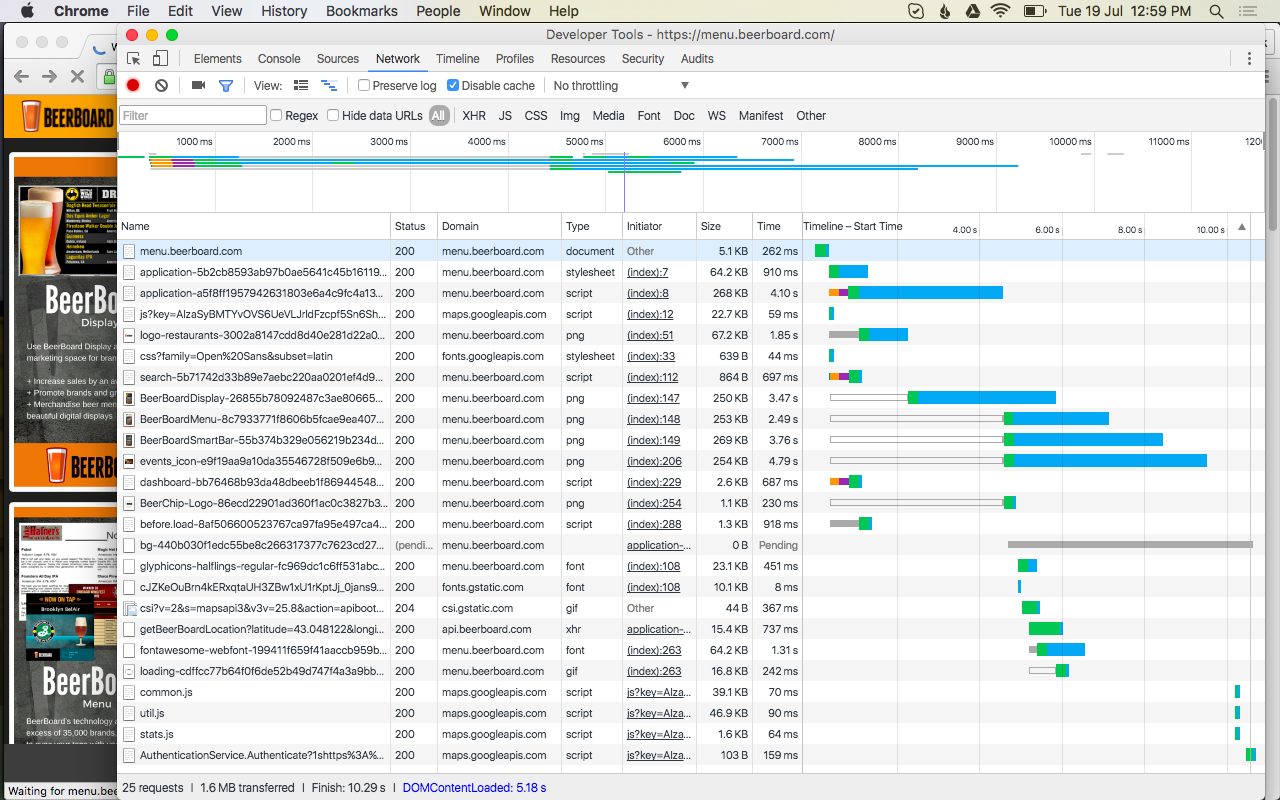Click Chrome's forward arrow in the browser window
Screen dimensions: 1280x800
pyautogui.click(x=49, y=76)
